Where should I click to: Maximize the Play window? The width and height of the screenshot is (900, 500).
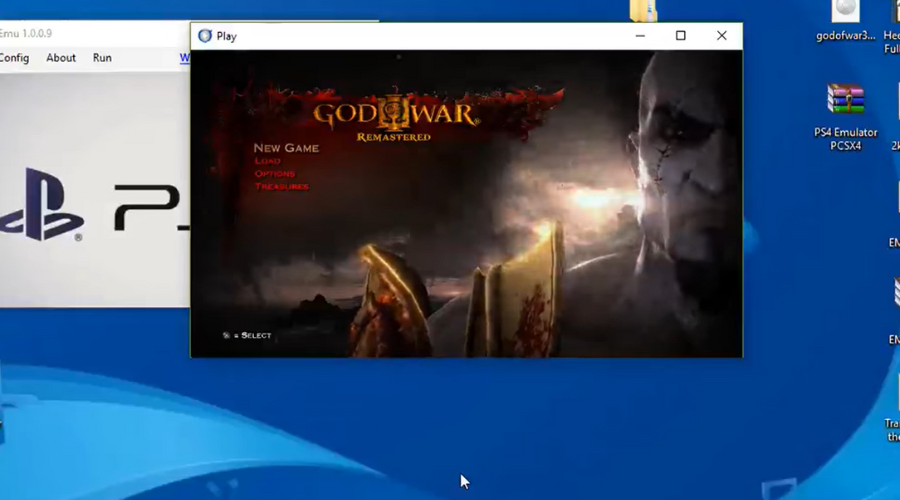coord(681,36)
